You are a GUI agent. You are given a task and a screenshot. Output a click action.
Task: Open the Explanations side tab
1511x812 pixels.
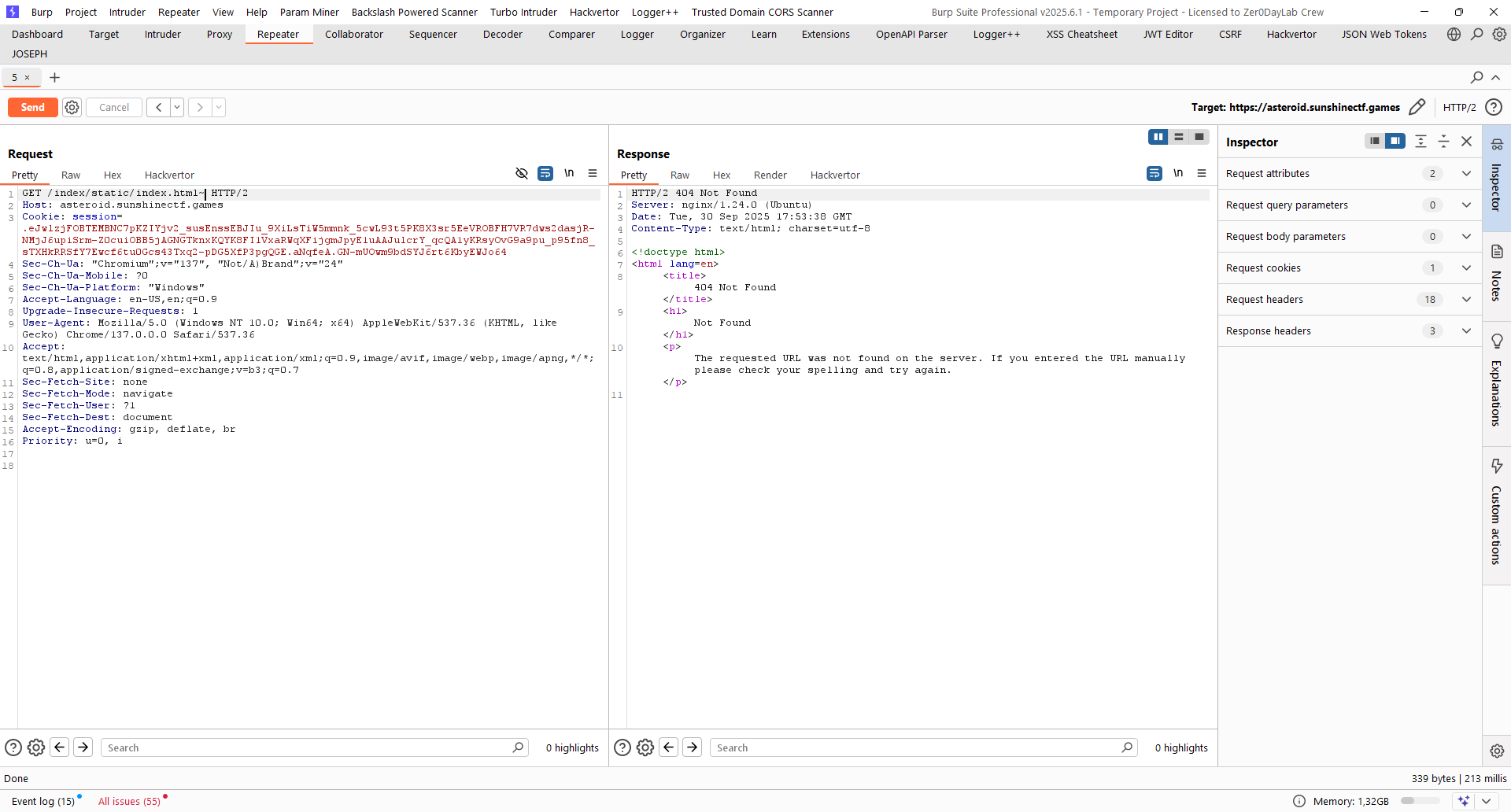point(1496,382)
